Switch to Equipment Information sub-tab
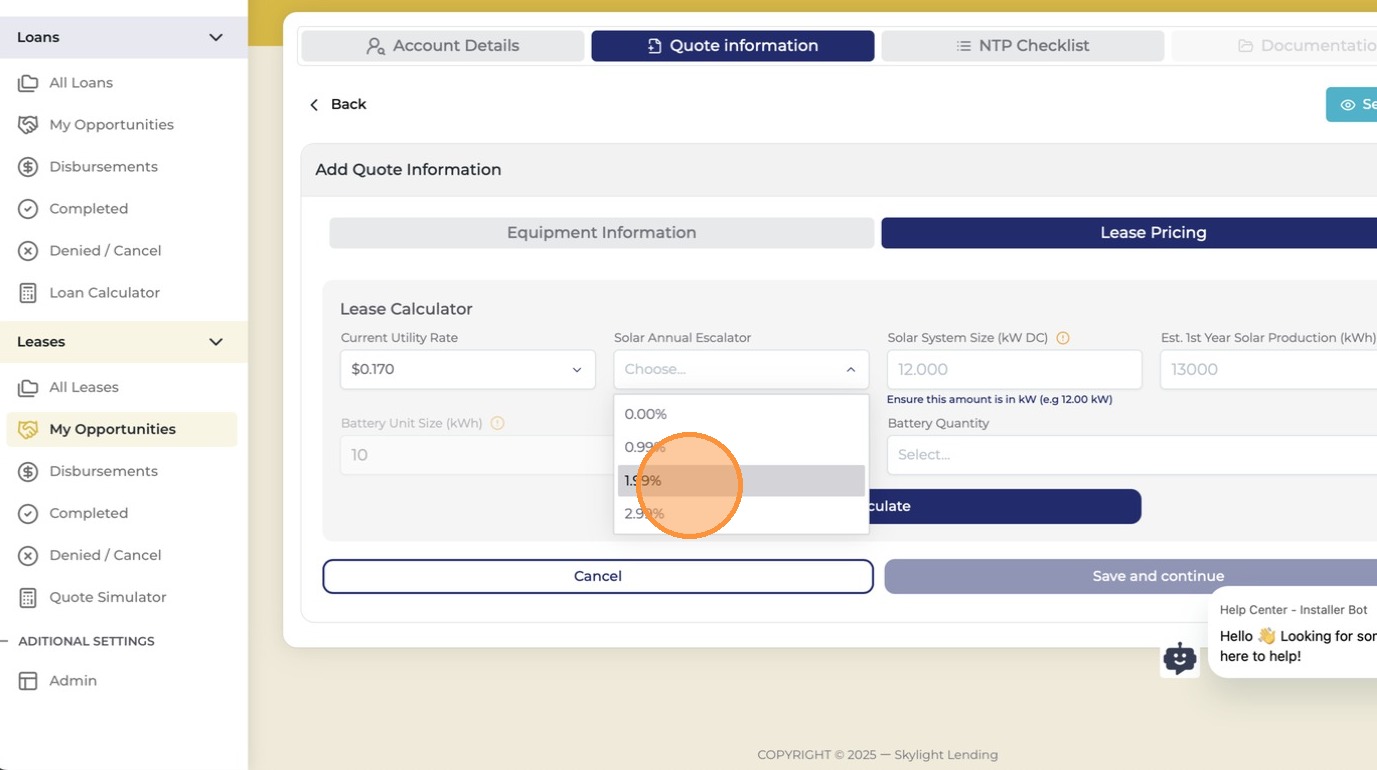The height and width of the screenshot is (770, 1377). coord(602,233)
